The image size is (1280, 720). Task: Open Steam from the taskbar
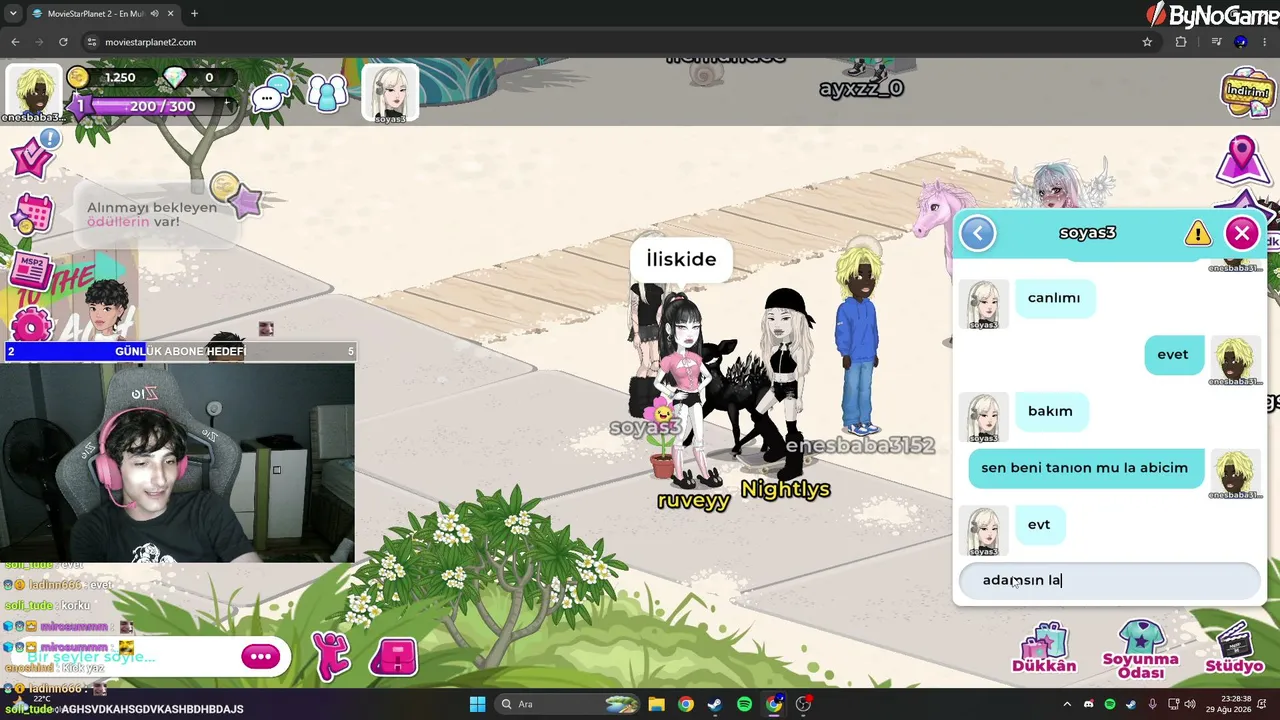coord(714,704)
